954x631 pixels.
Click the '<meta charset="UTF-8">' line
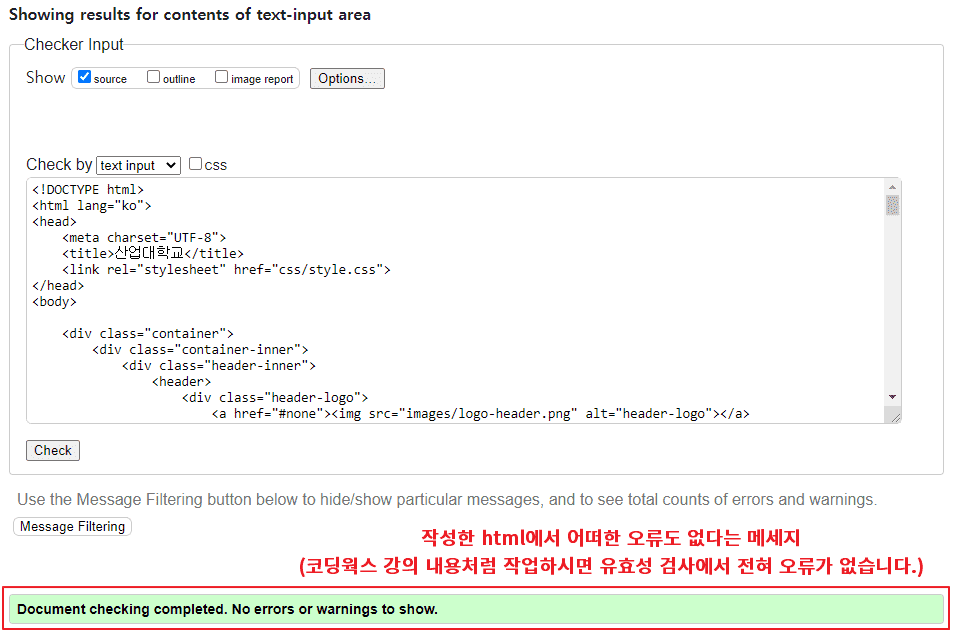point(144,237)
